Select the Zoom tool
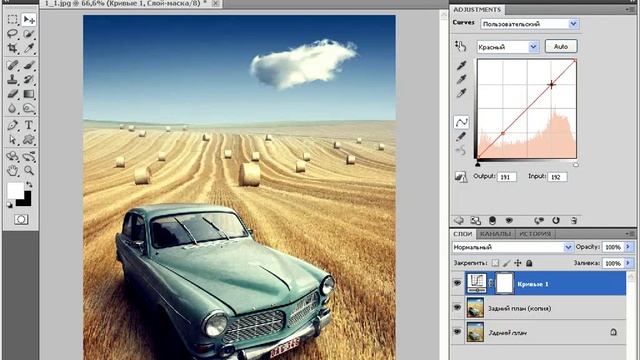The height and width of the screenshot is (360, 640). (x=29, y=170)
